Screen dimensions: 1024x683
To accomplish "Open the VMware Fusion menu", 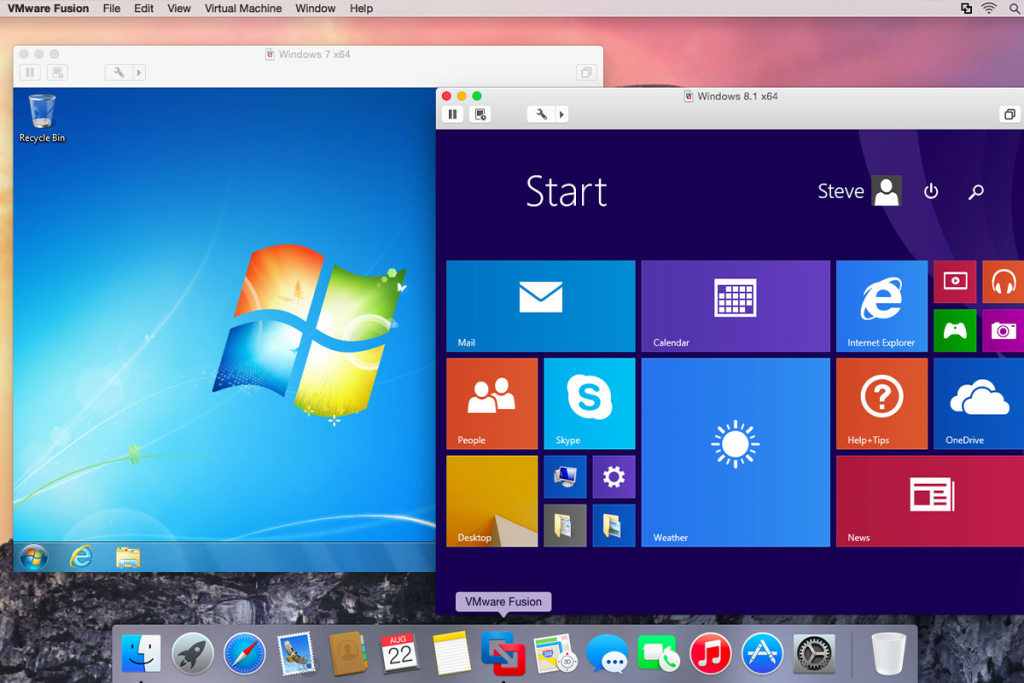I will coord(48,8).
